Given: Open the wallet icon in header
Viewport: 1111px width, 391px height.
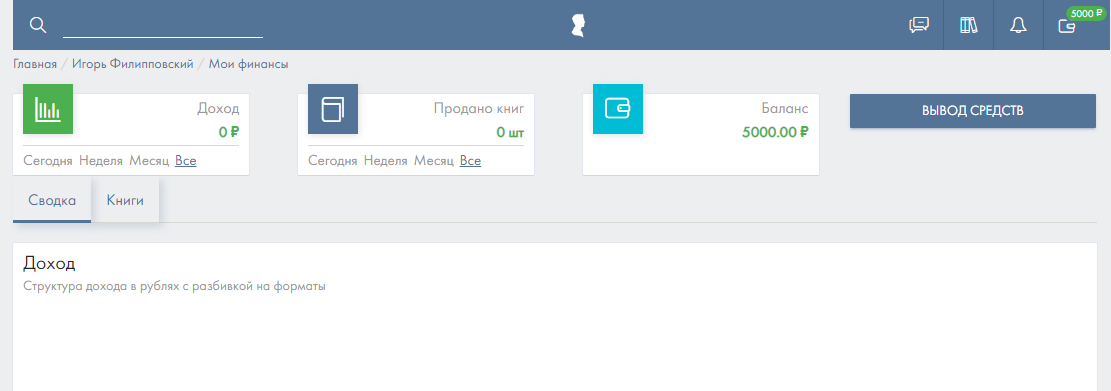Looking at the screenshot, I should coord(1066,27).
